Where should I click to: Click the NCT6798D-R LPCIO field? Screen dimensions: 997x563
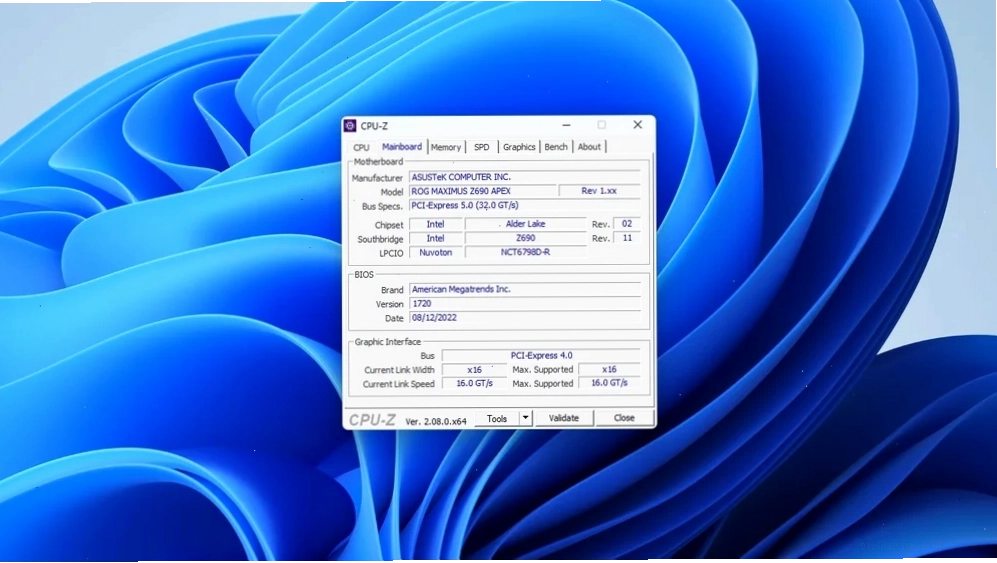pos(525,253)
